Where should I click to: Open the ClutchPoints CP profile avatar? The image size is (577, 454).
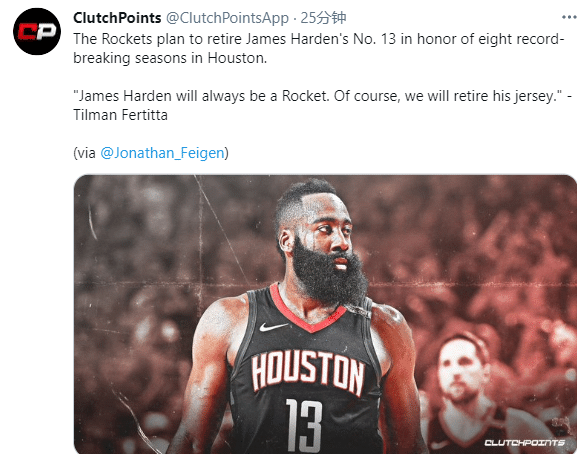pos(37,31)
